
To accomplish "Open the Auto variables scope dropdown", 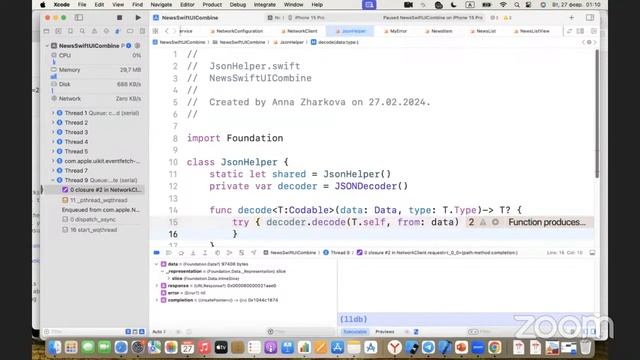I will 160,332.
